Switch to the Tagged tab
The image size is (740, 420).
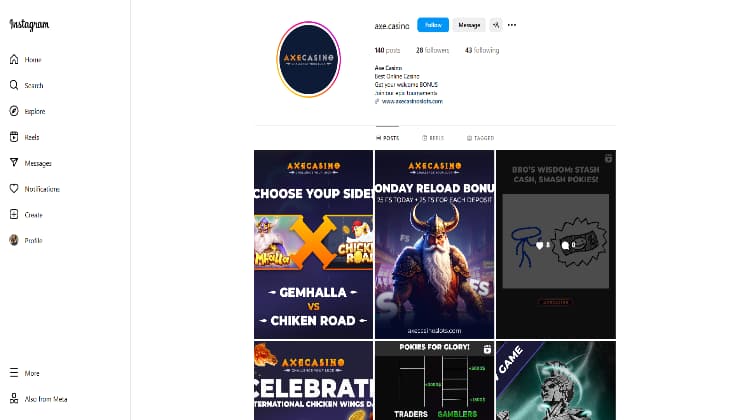tap(480, 138)
